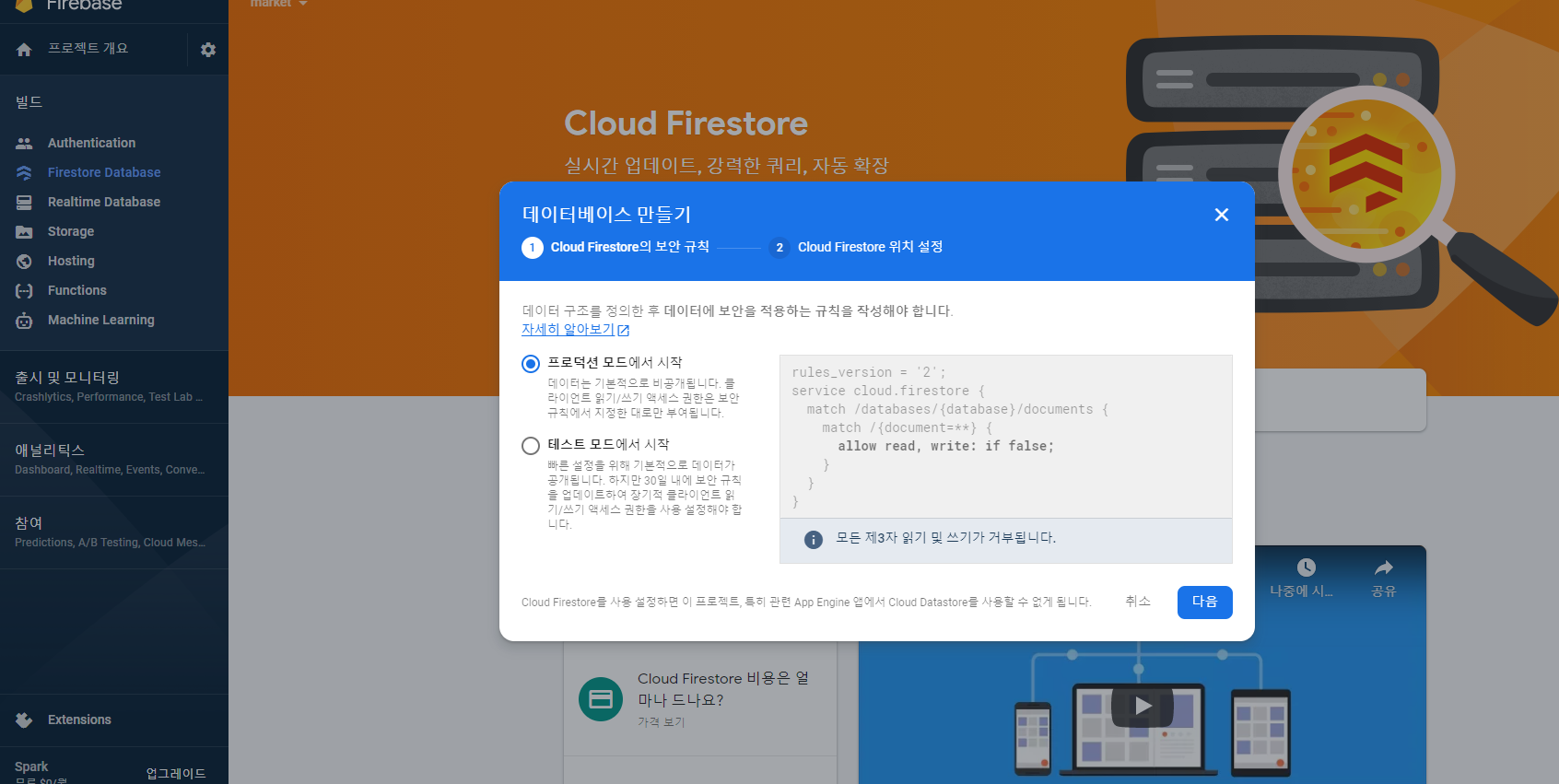Play the Cloud Firestore intro video
1559x784 pixels.
click(1143, 706)
